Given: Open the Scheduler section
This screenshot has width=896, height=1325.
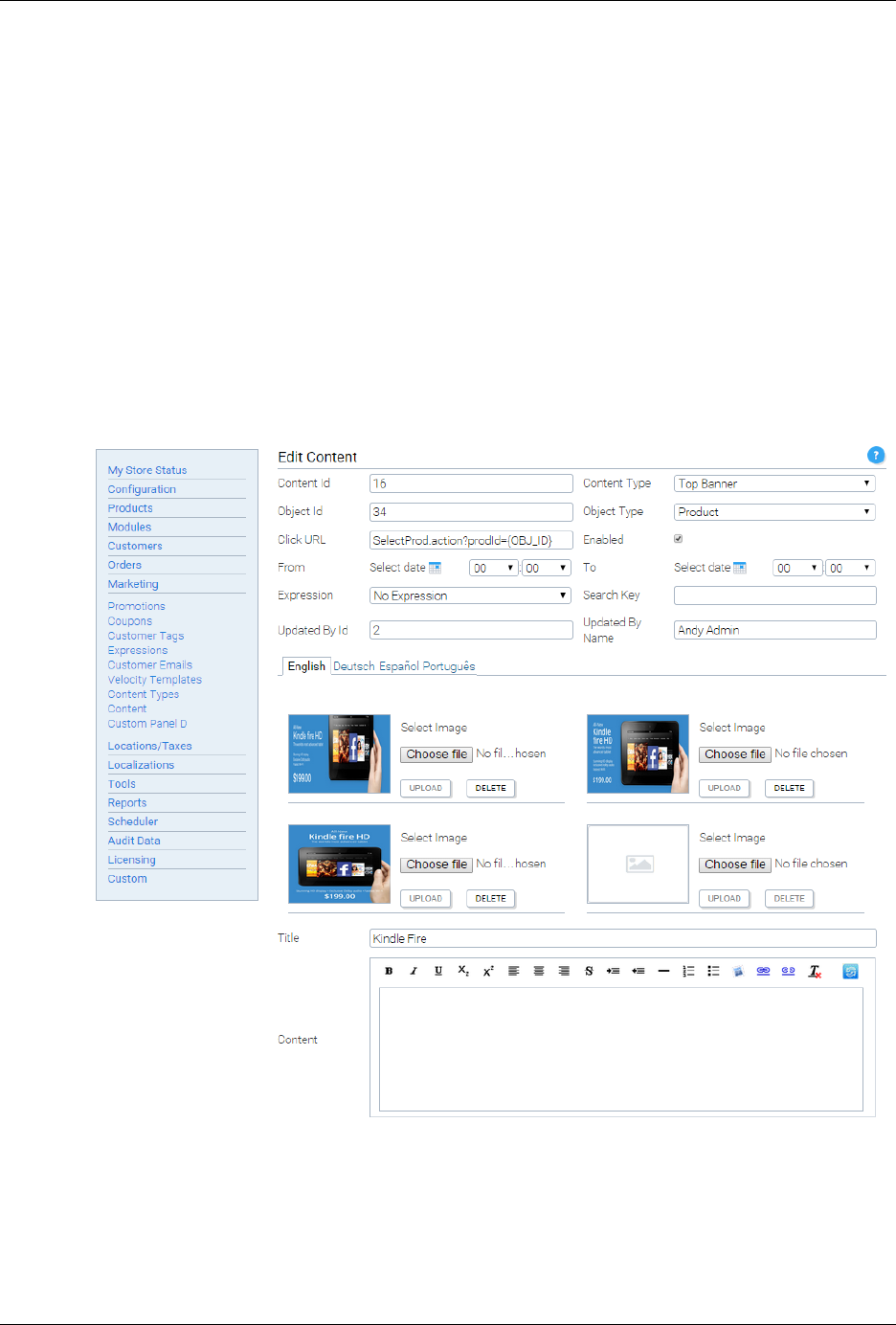Looking at the screenshot, I should tap(133, 821).
